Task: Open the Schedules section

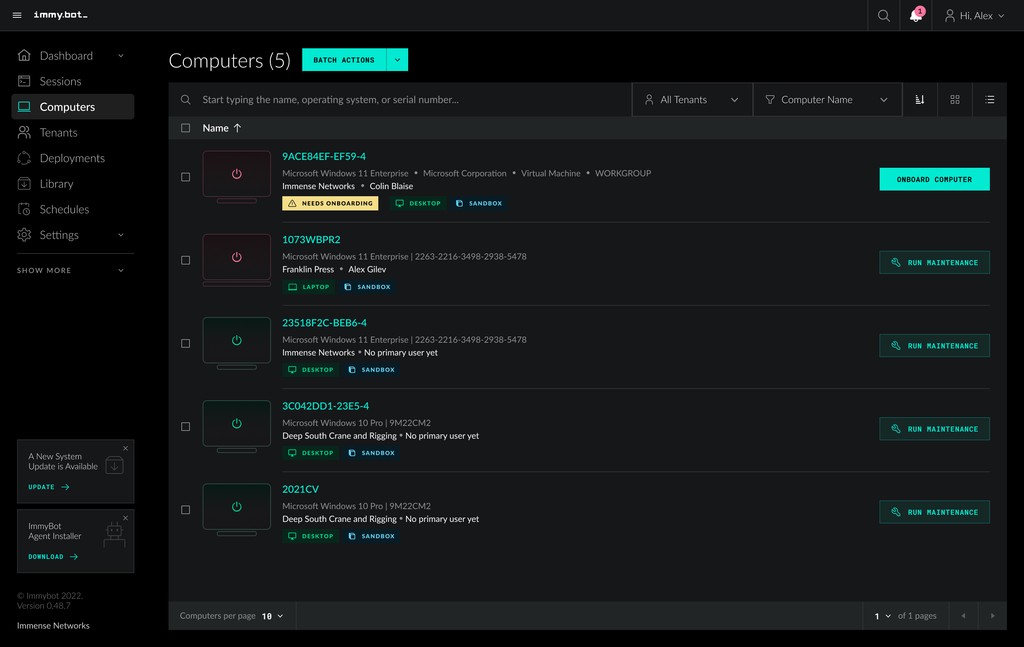Action: (x=62, y=209)
